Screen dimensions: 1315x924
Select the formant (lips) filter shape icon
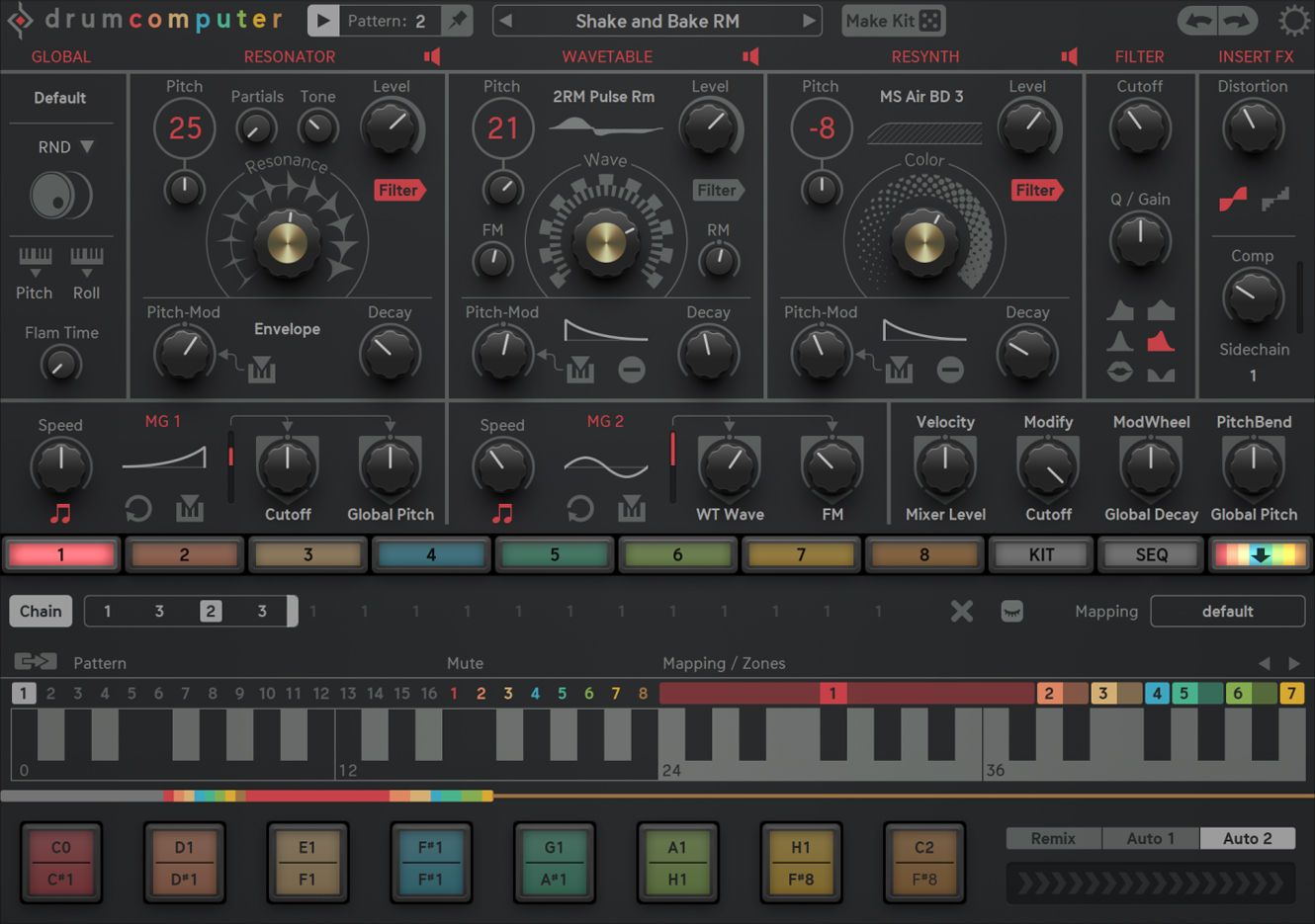coord(1120,371)
